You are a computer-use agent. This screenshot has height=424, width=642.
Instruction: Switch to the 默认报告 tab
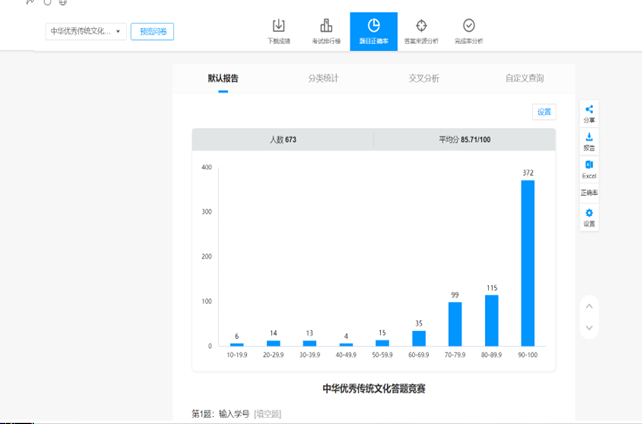coord(223,78)
